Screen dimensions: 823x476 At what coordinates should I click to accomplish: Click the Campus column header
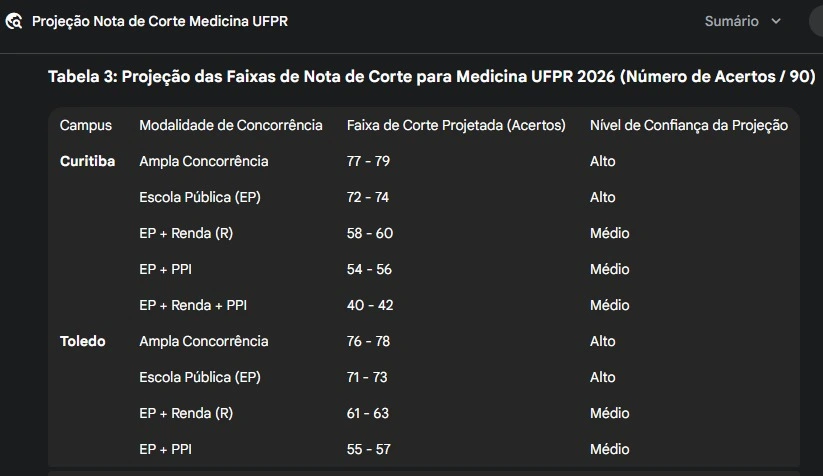tap(86, 125)
